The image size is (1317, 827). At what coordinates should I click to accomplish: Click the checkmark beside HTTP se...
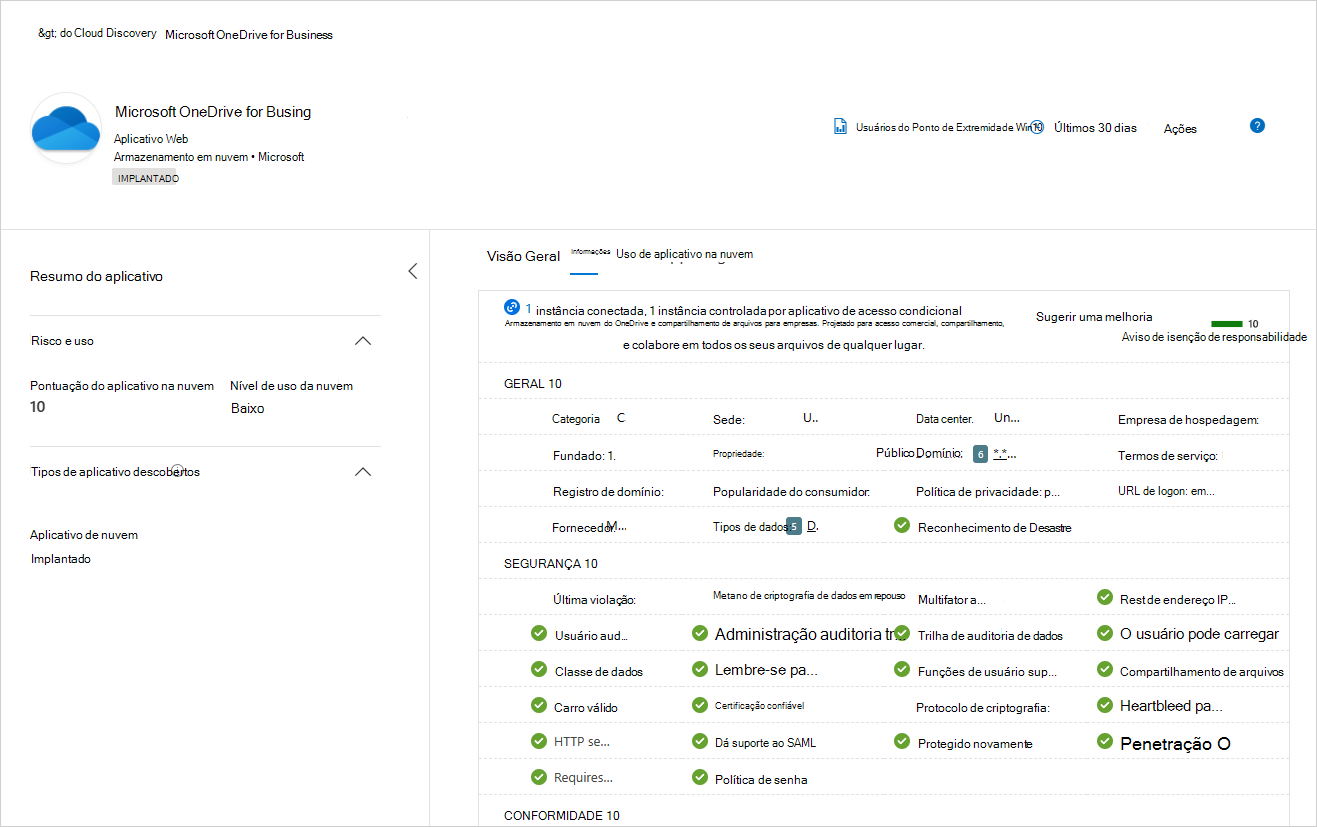(539, 741)
